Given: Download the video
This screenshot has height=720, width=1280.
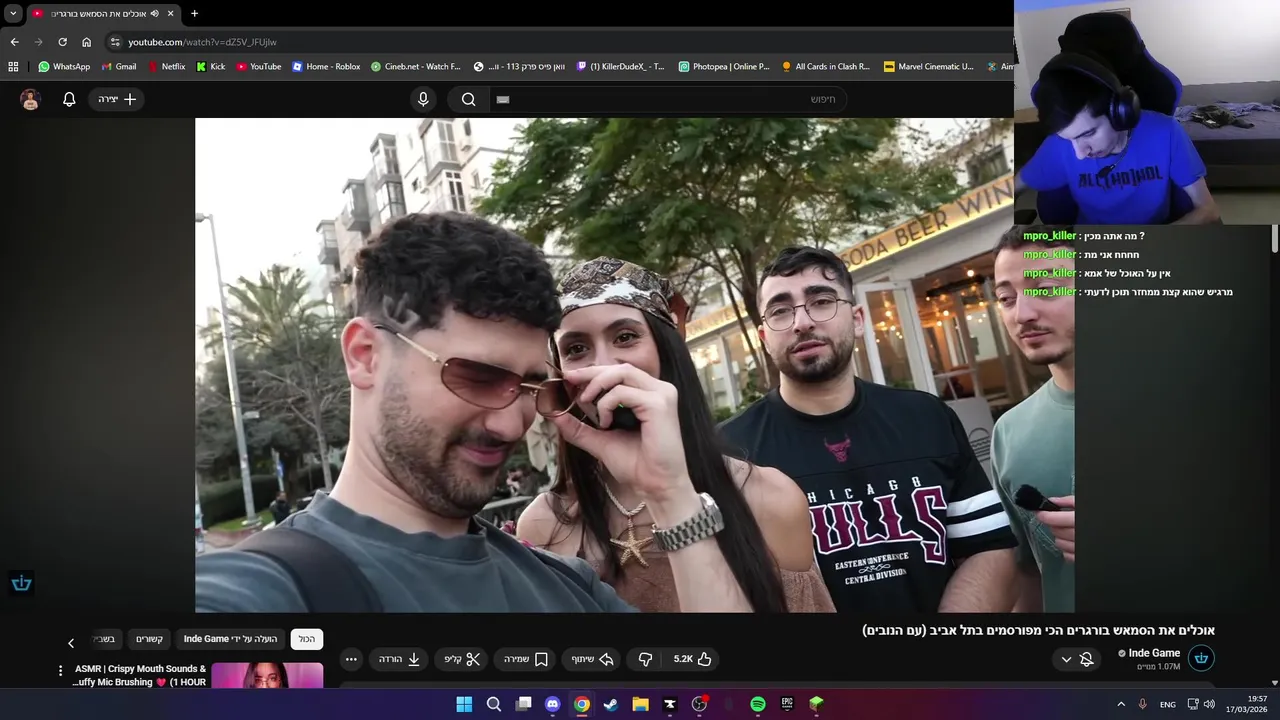Looking at the screenshot, I should [x=399, y=659].
